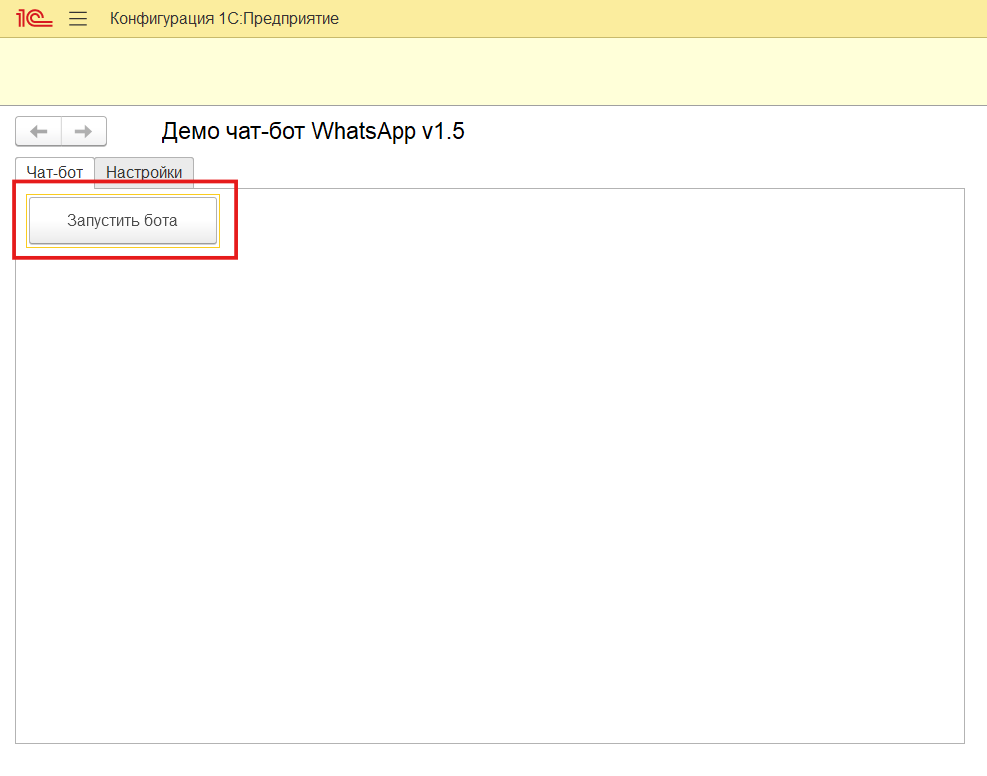Click the Демо чат-бот WhatsApp title
Viewport: 987px width, 776px height.
tap(314, 131)
